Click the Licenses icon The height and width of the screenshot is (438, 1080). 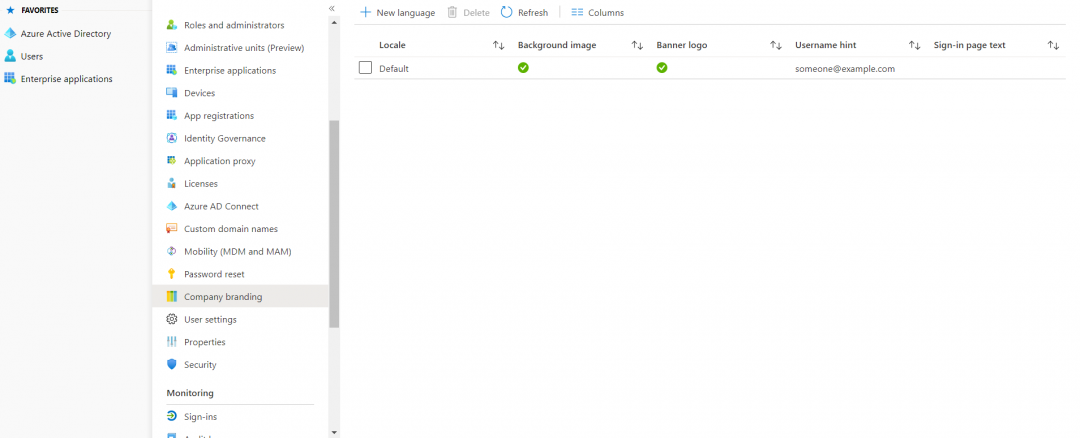pos(172,184)
